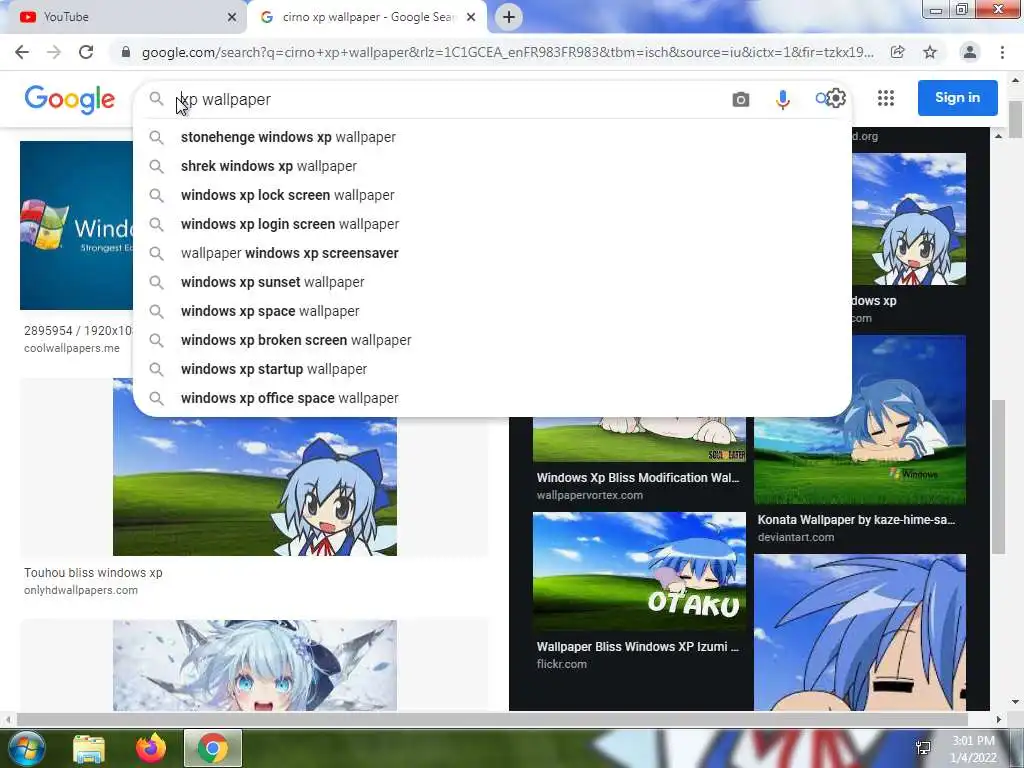Click the Sign in button
This screenshot has height=768, width=1024.
point(957,98)
